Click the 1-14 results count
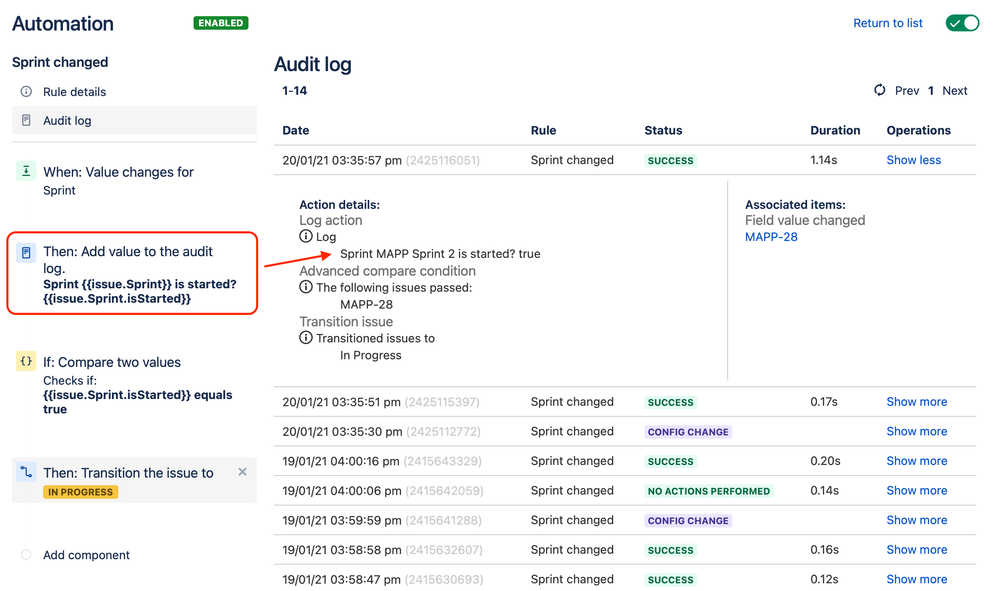 [294, 90]
